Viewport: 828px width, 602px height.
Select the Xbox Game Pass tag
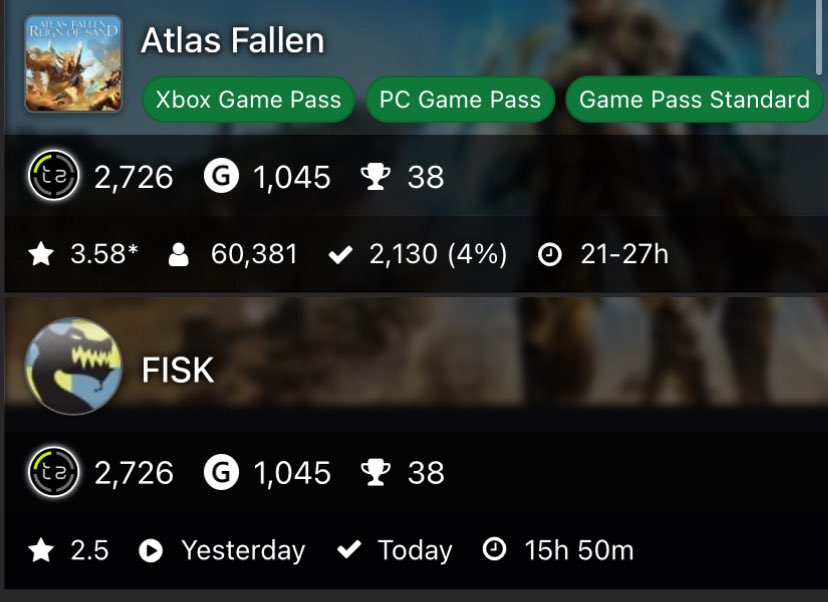[248, 99]
